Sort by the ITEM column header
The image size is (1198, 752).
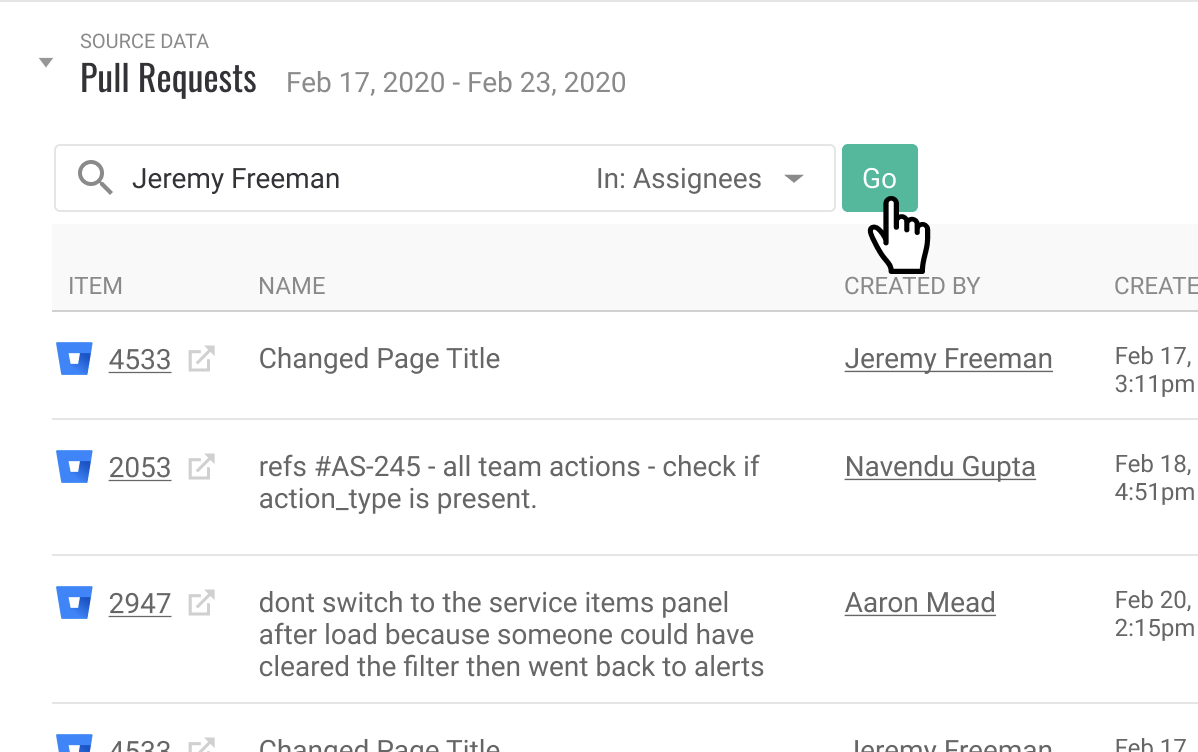pos(95,286)
